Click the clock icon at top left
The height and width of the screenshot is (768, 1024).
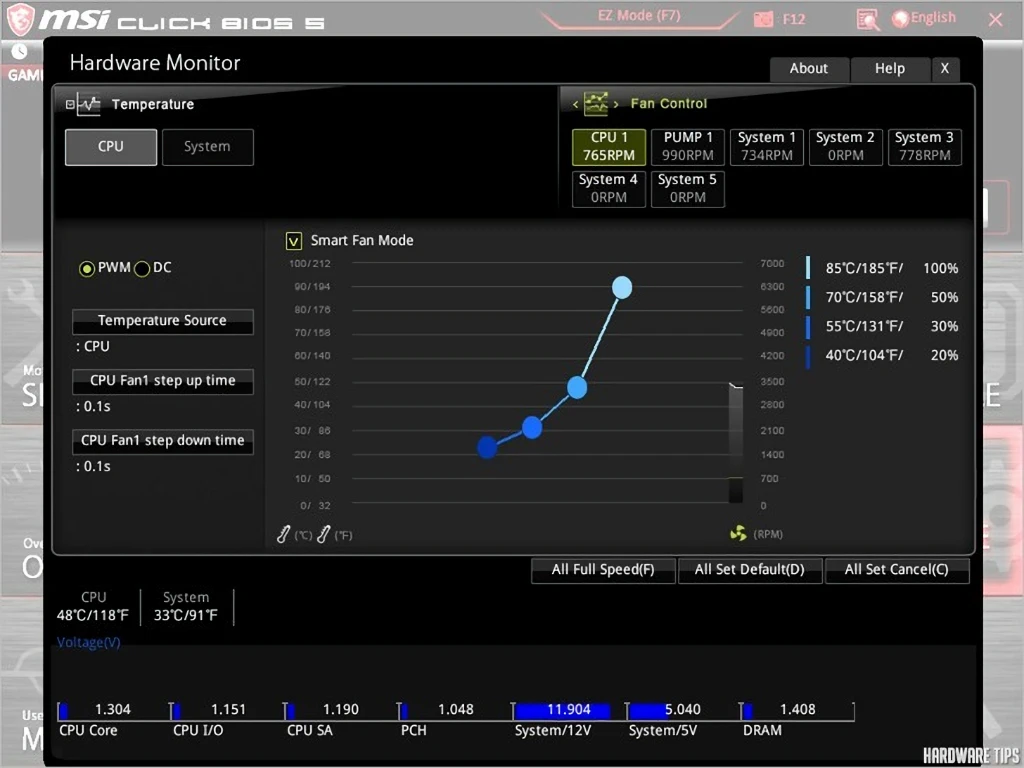(x=19, y=51)
